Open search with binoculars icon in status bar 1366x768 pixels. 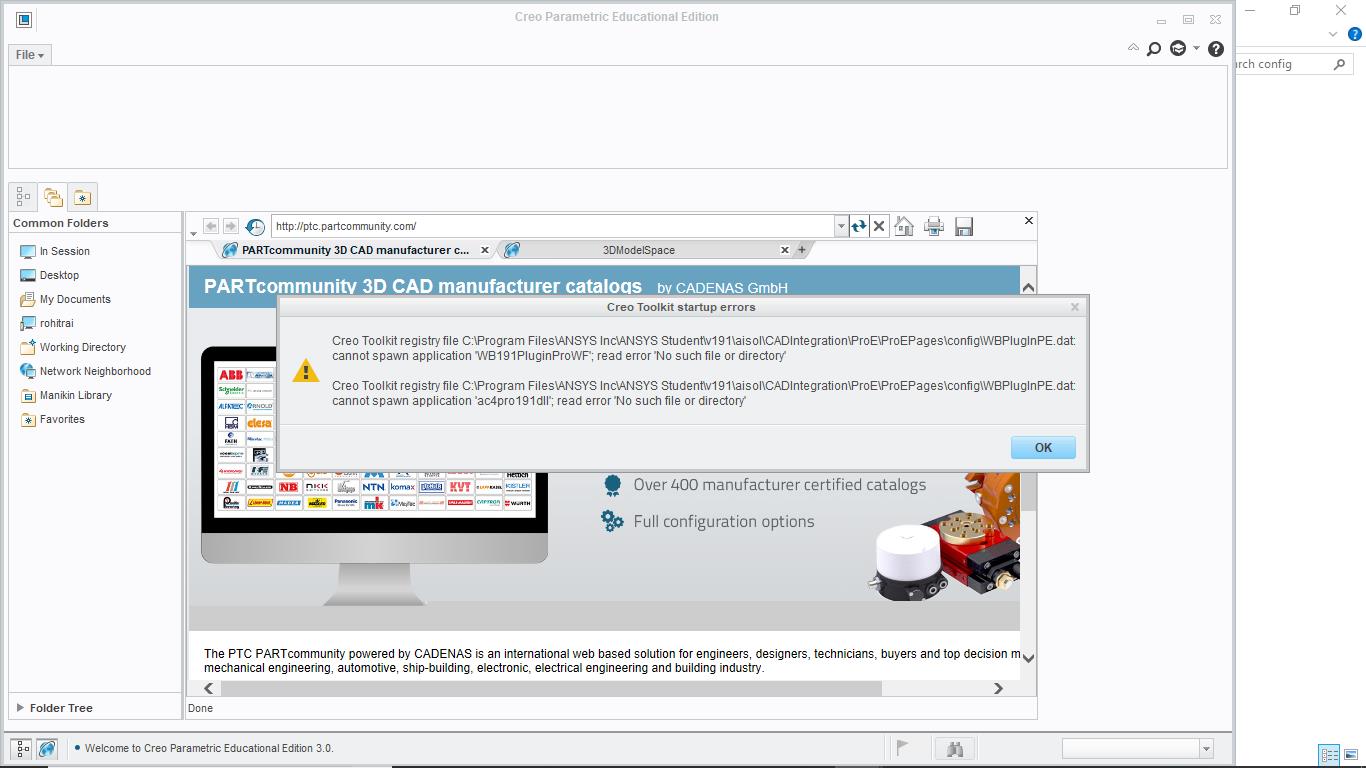pos(954,747)
